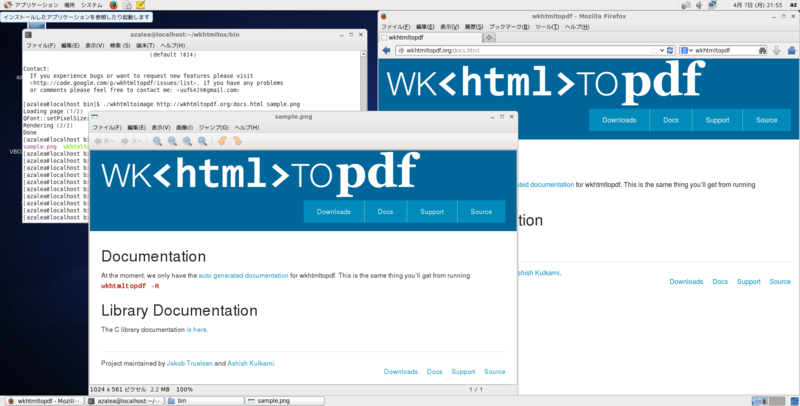800x406 pixels.
Task: Open Firefox ツール(T) menu
Action: 546,27
